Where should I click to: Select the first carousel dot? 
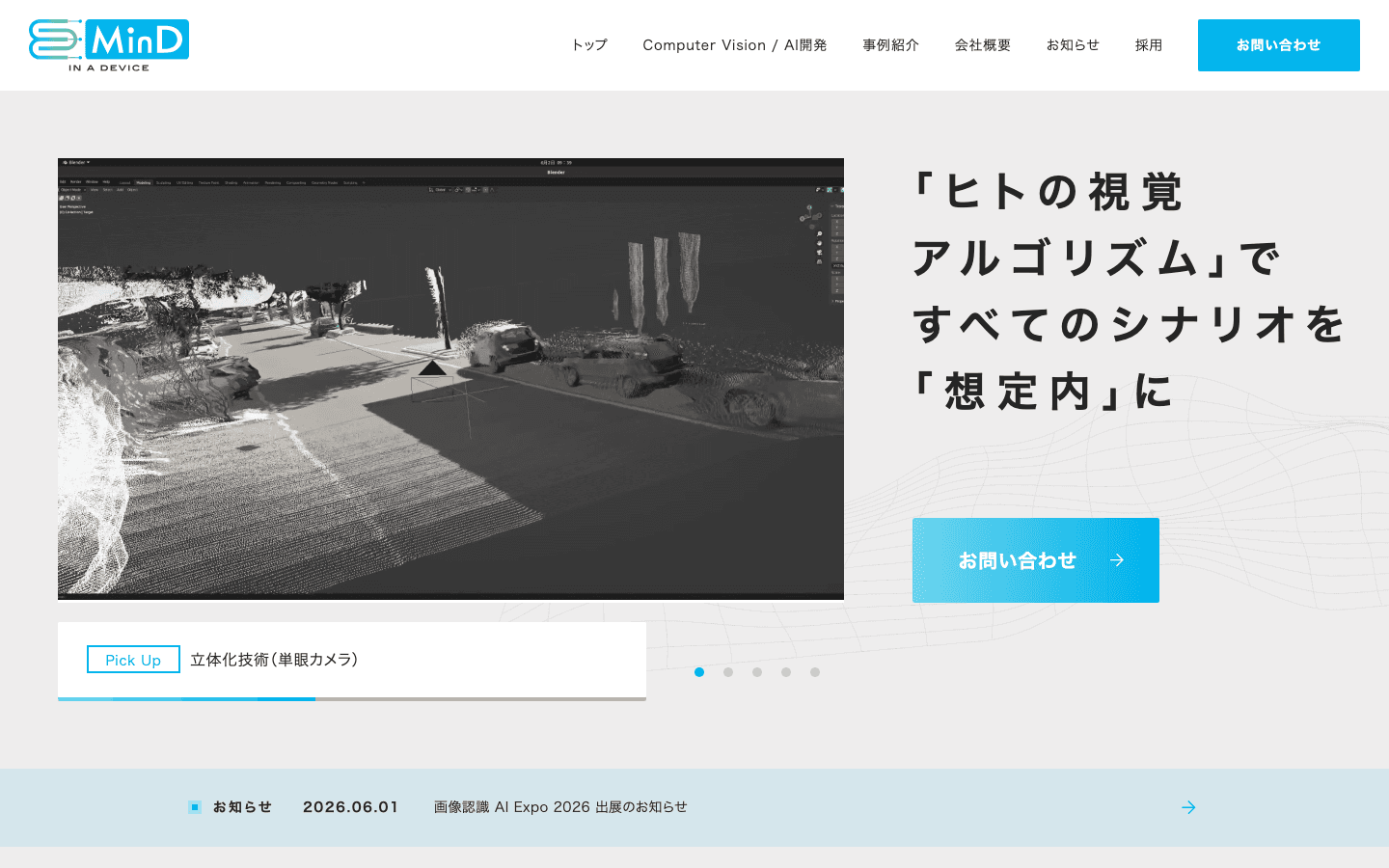699,672
